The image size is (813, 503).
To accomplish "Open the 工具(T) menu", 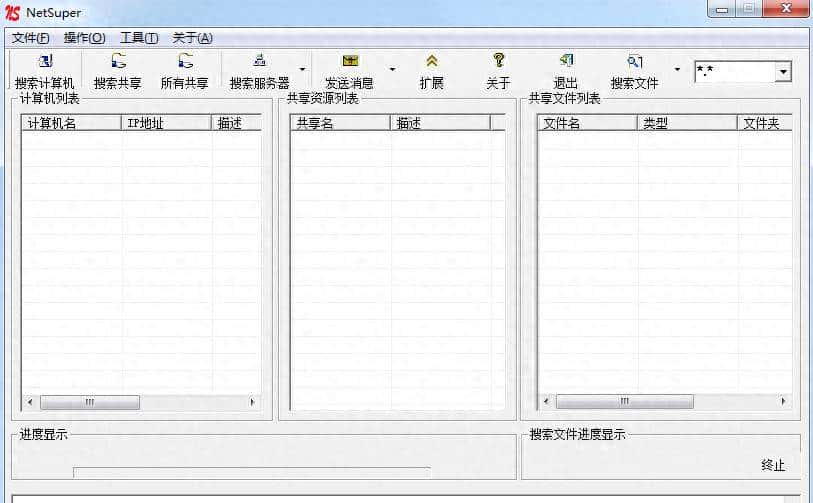I will 139,38.
